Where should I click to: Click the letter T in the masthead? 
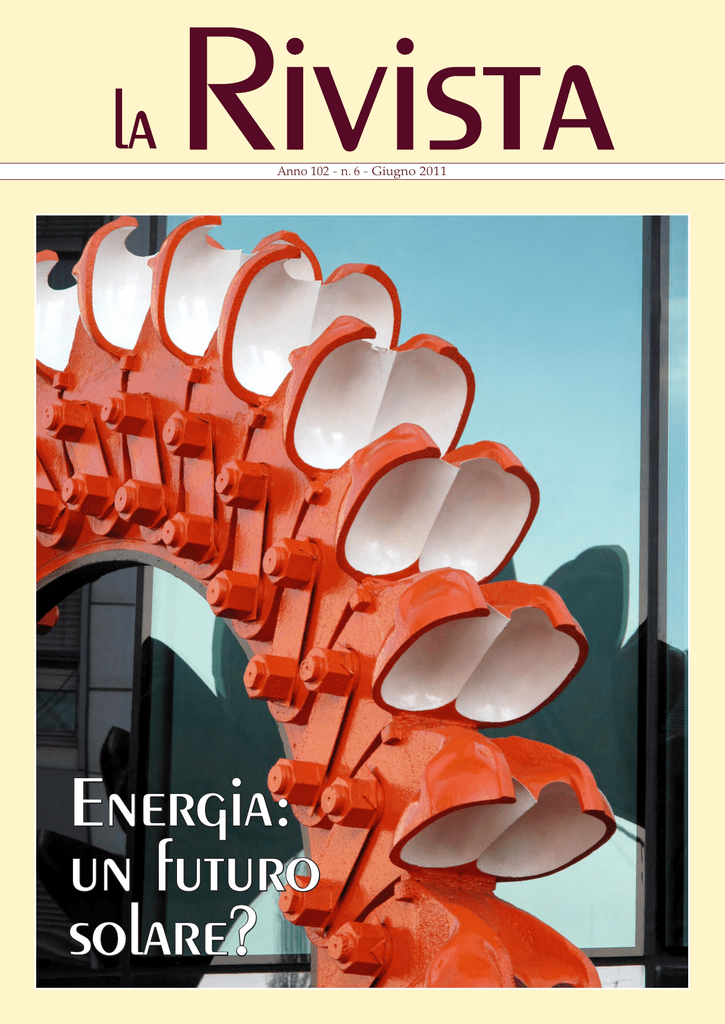coord(511,108)
